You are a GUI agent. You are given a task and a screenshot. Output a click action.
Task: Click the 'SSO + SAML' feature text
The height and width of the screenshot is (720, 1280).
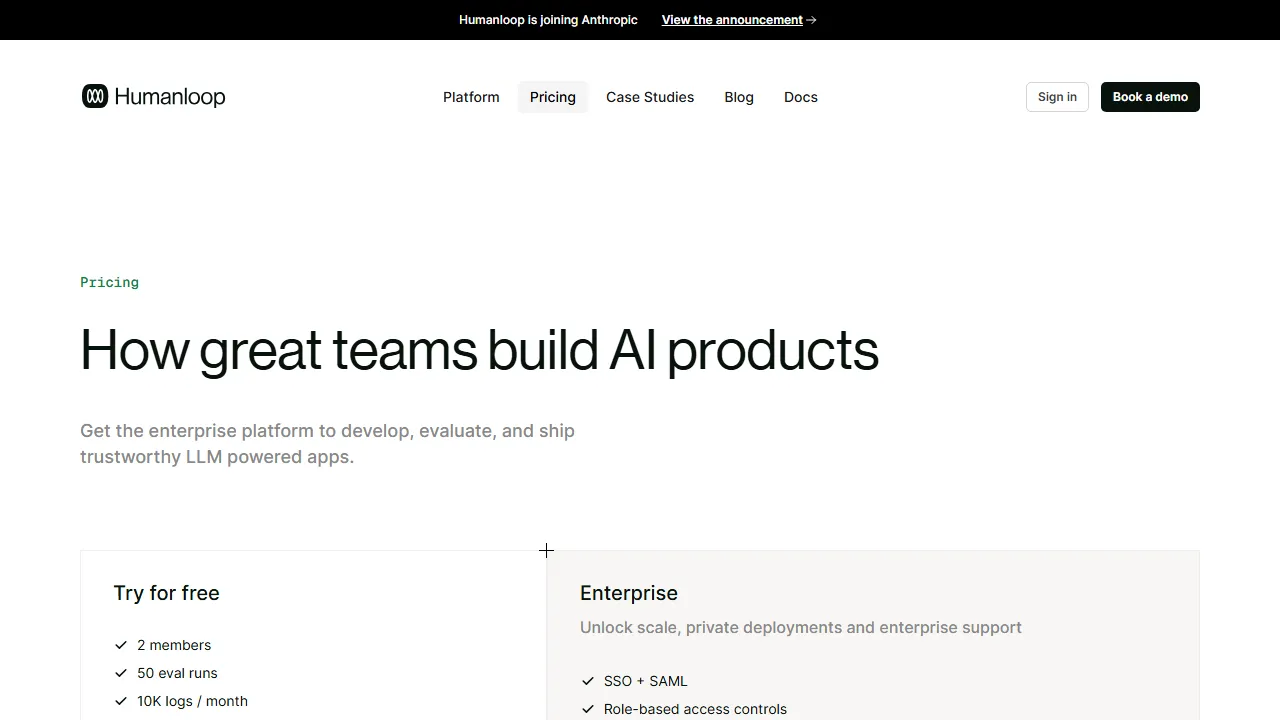646,681
